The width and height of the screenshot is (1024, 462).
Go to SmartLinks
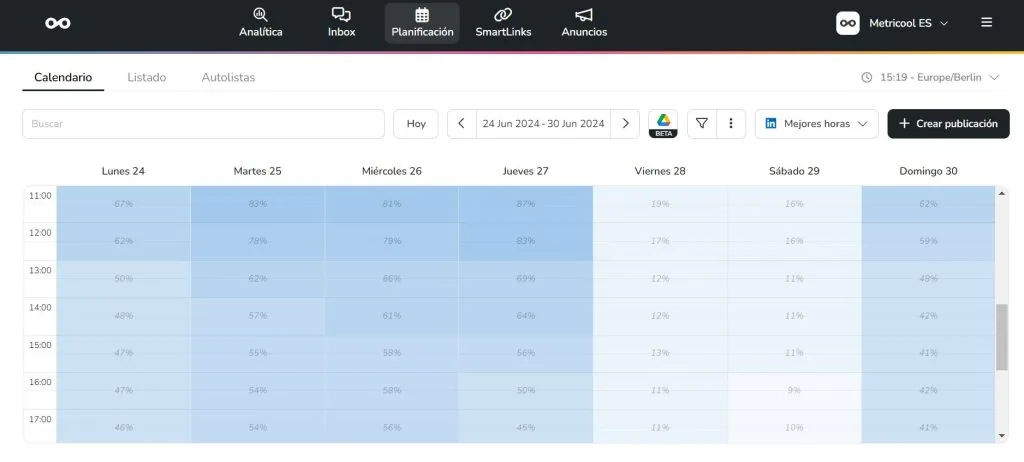pos(503,23)
